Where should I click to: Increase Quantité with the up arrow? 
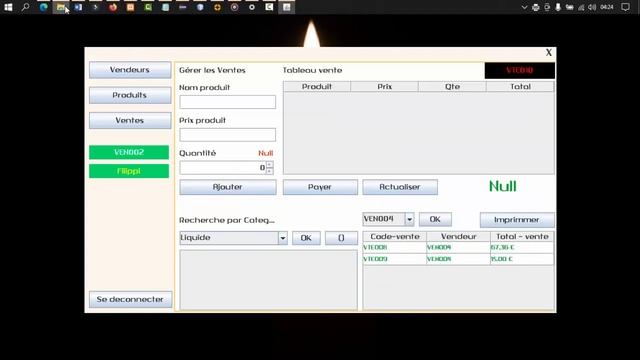click(269, 164)
